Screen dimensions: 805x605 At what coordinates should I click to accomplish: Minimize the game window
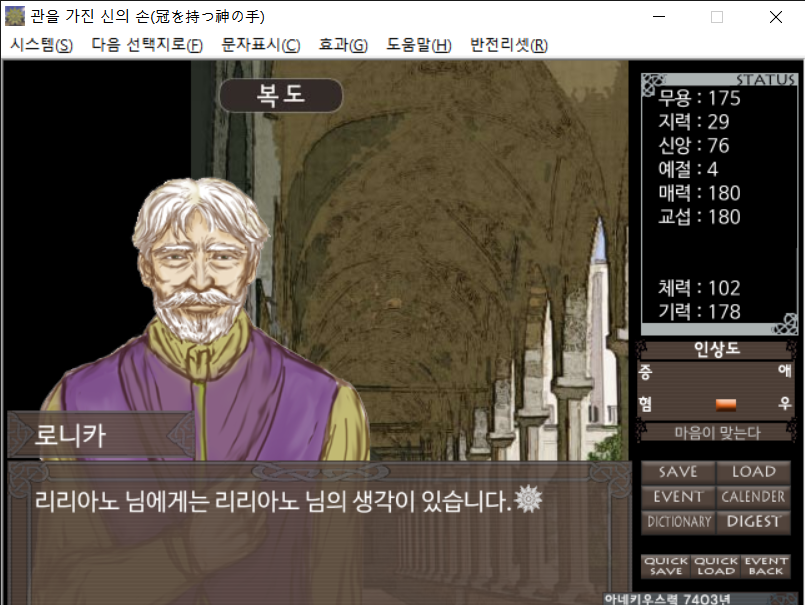tap(659, 17)
